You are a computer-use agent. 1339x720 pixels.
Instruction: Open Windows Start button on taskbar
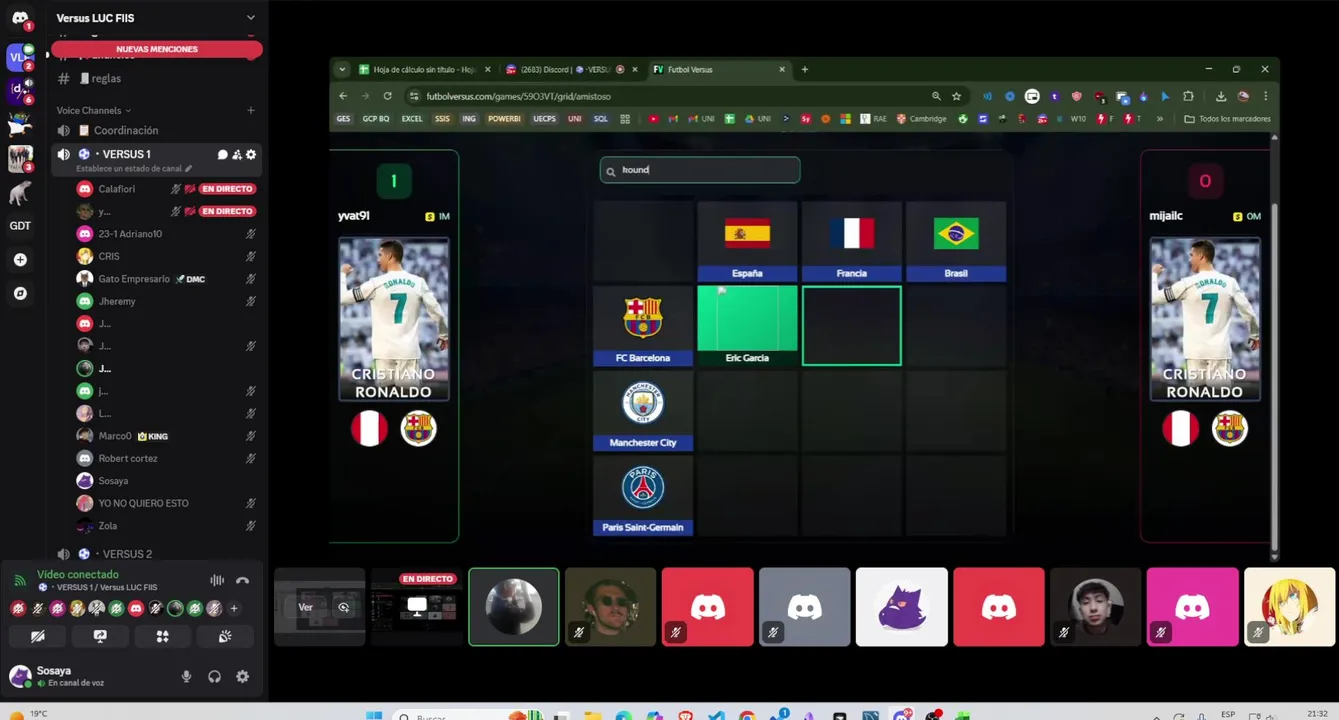coord(374,715)
